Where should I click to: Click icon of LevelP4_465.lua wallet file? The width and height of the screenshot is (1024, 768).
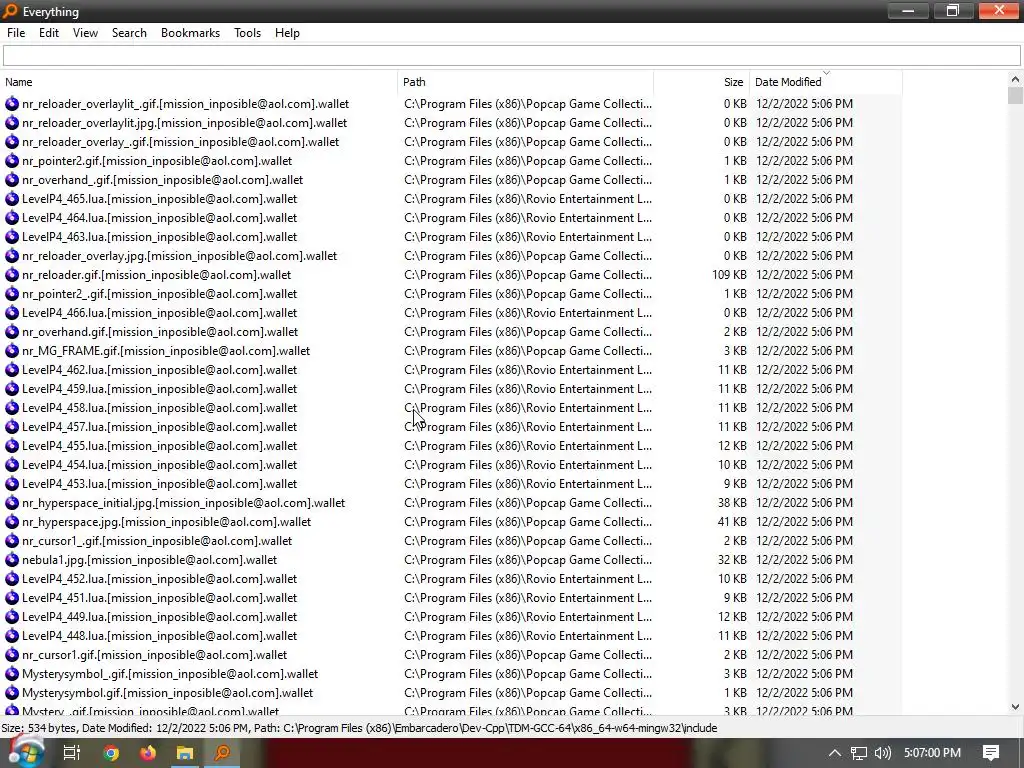12,199
